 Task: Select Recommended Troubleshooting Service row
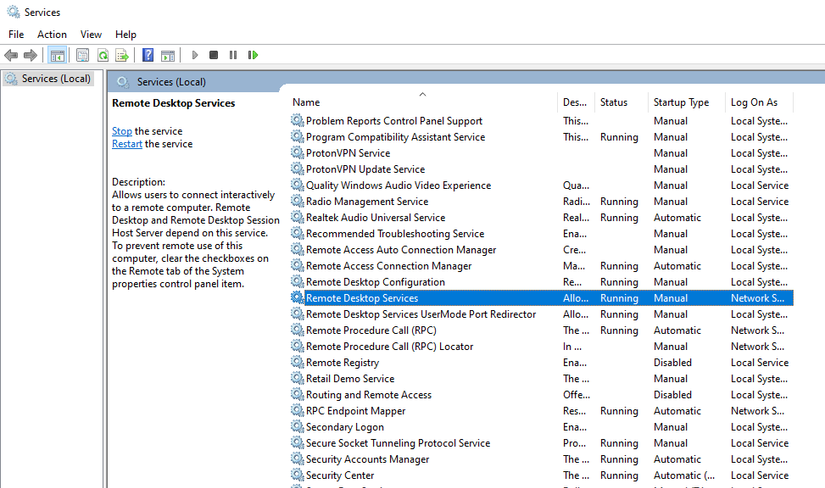(541, 233)
